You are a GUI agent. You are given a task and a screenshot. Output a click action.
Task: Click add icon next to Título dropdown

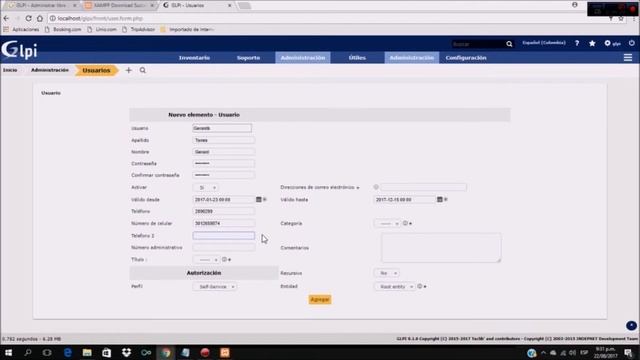(x=229, y=260)
